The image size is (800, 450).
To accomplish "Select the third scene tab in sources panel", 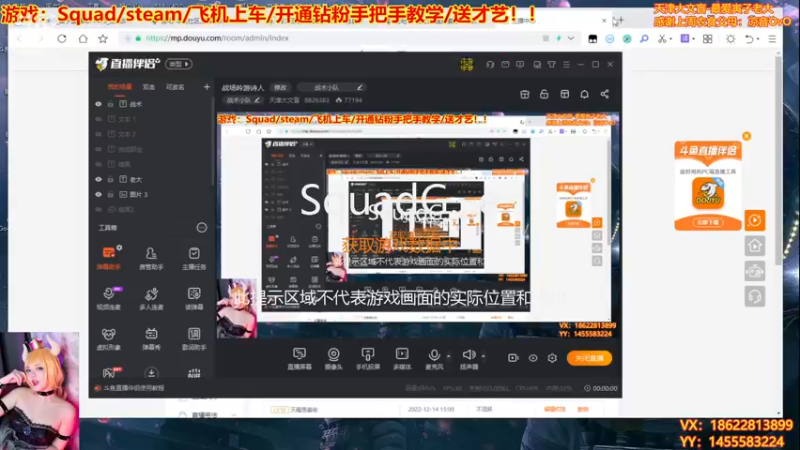I will tap(175, 87).
